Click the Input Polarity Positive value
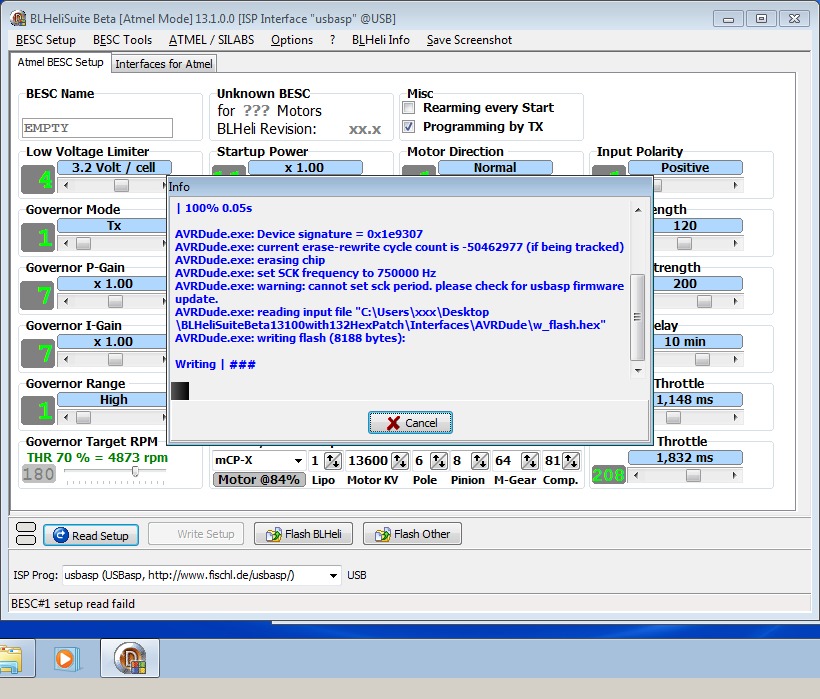Viewport: 820px width, 699px height. point(685,167)
